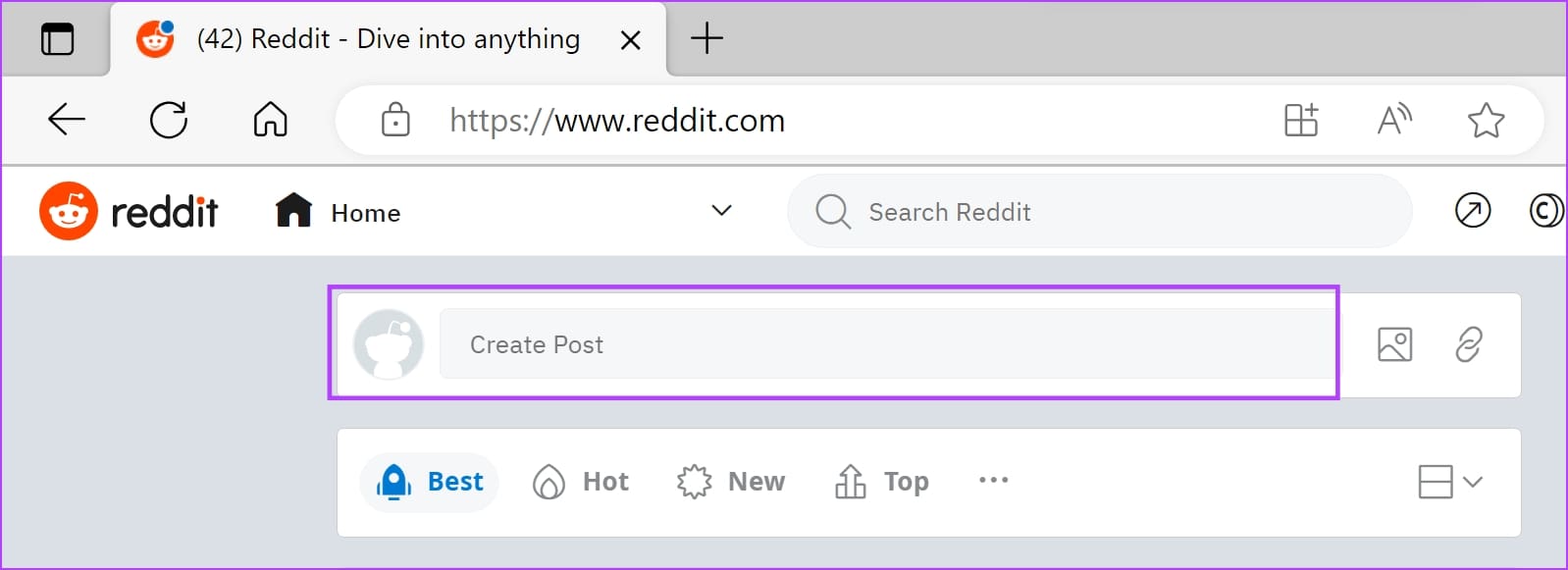Sort feed by Top
Screen dimensions: 1568x570
(881, 482)
